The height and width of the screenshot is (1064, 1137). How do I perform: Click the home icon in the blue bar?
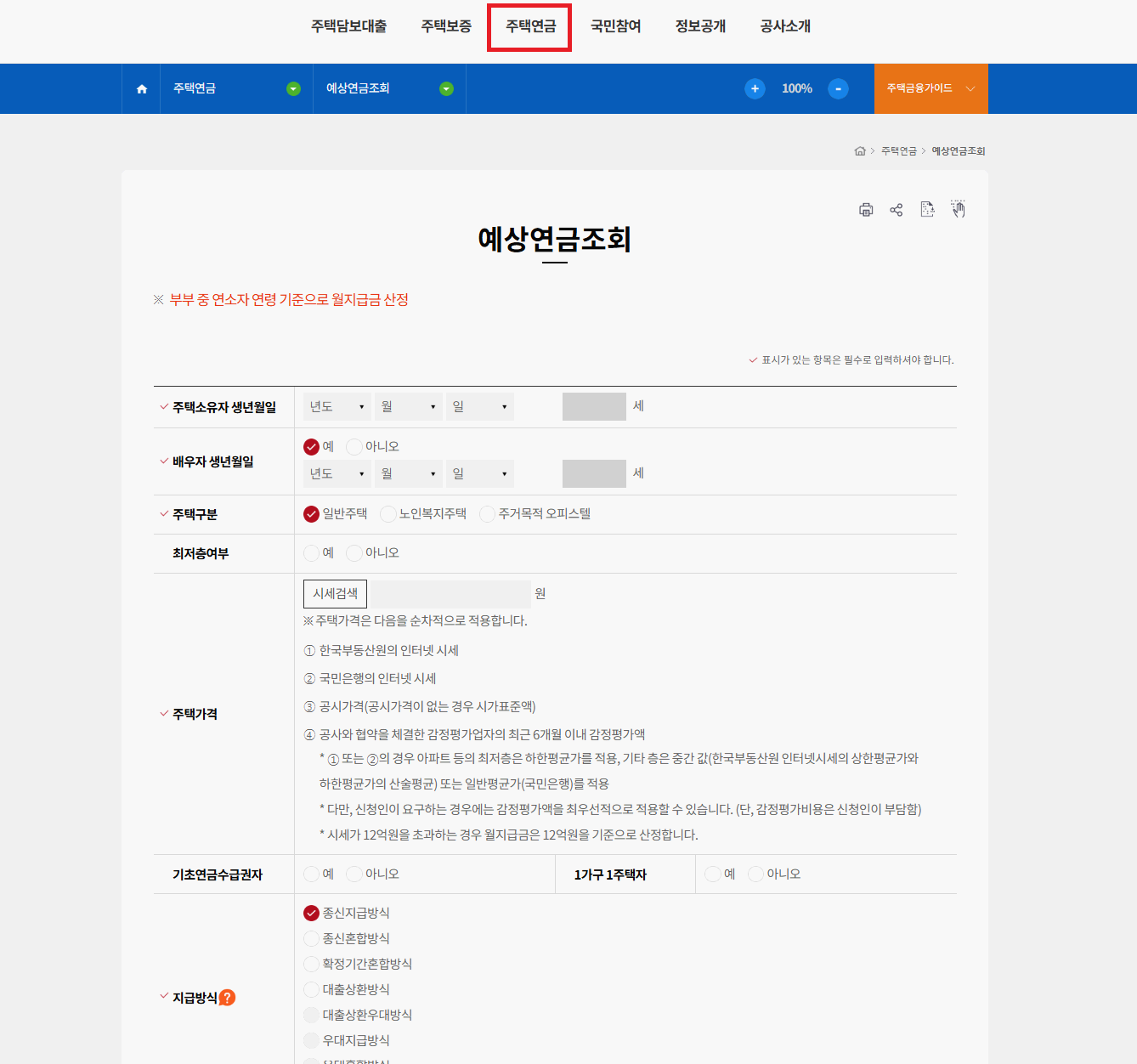[x=142, y=88]
